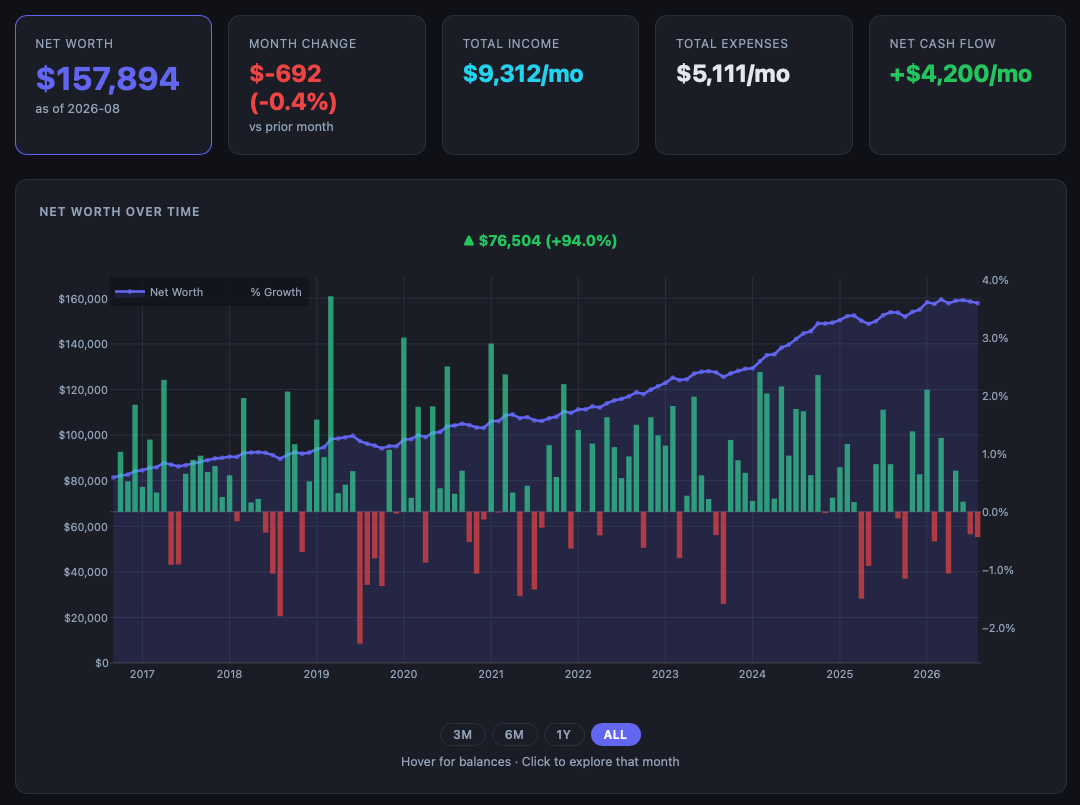Screen dimensions: 1080x805
Task: Select the 6M time range
Action: pyautogui.click(x=515, y=735)
